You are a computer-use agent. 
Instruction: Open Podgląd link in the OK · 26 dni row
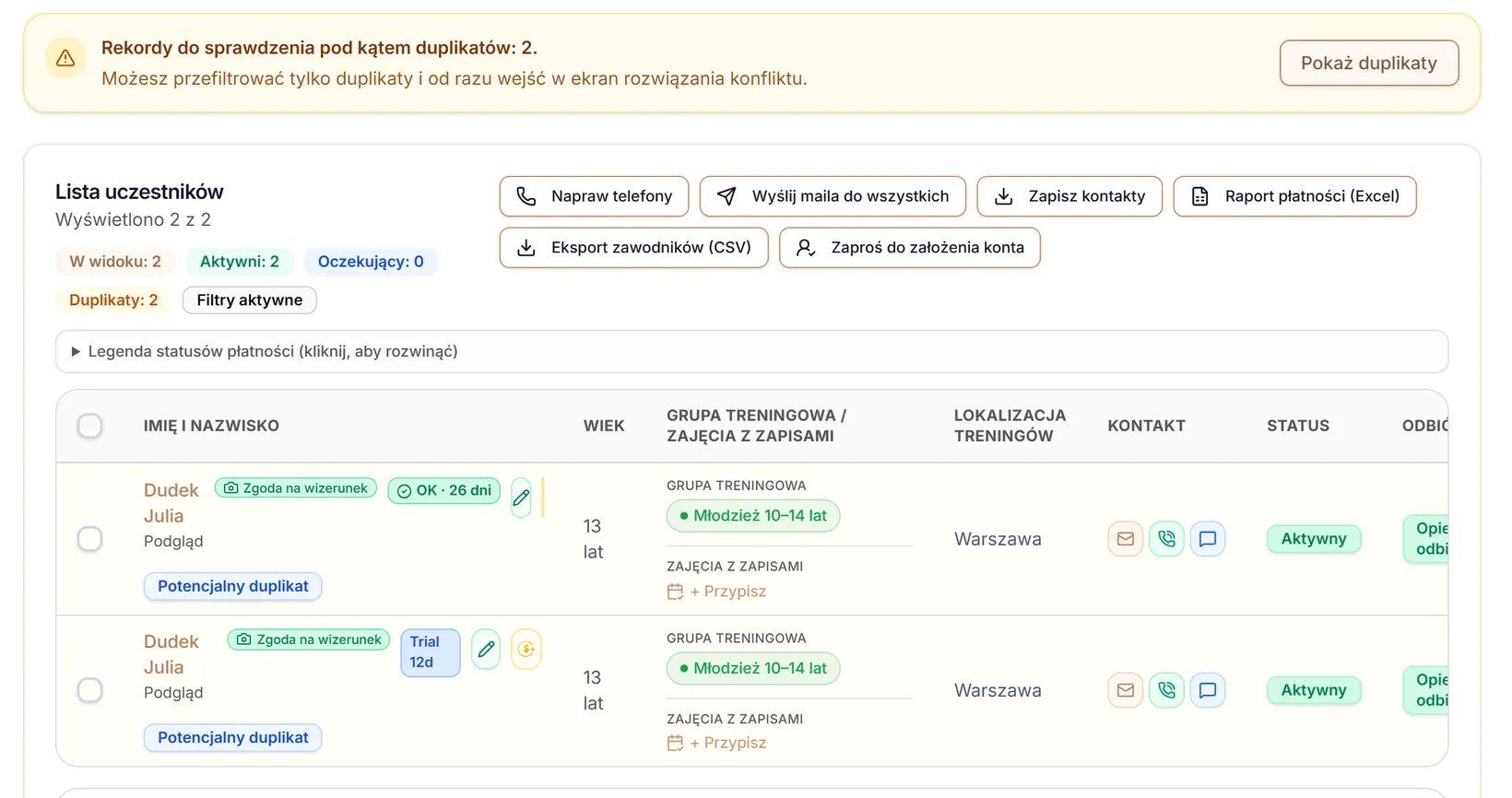click(173, 541)
